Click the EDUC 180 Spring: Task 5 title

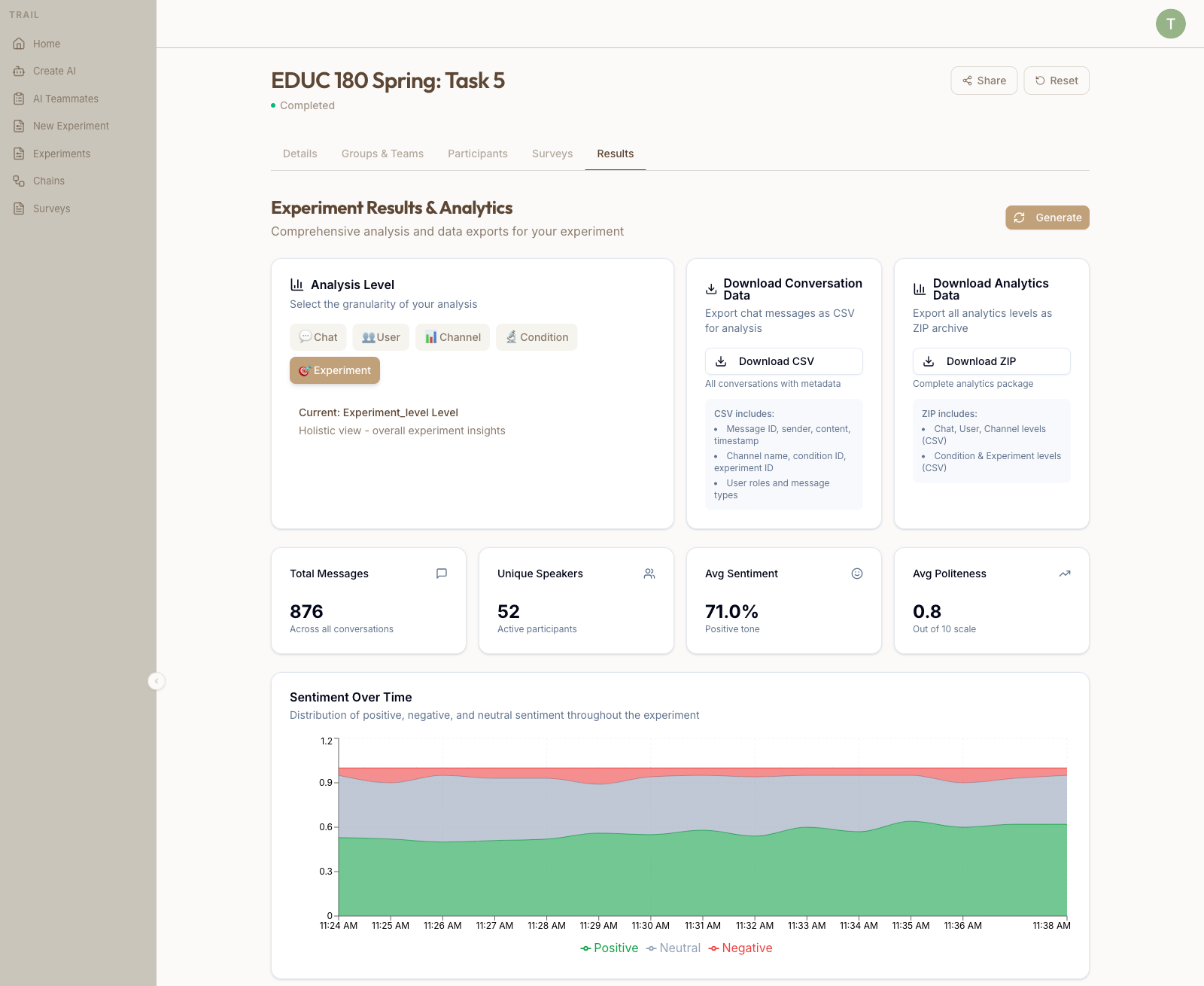(388, 81)
